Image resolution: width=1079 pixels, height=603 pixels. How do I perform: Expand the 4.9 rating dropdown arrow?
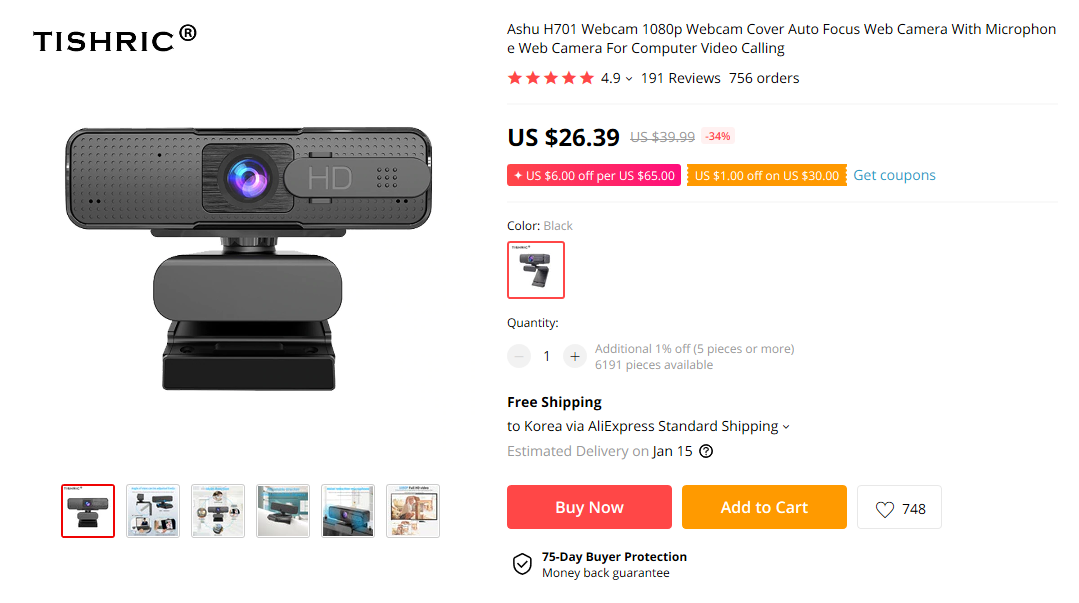pyautogui.click(x=629, y=79)
